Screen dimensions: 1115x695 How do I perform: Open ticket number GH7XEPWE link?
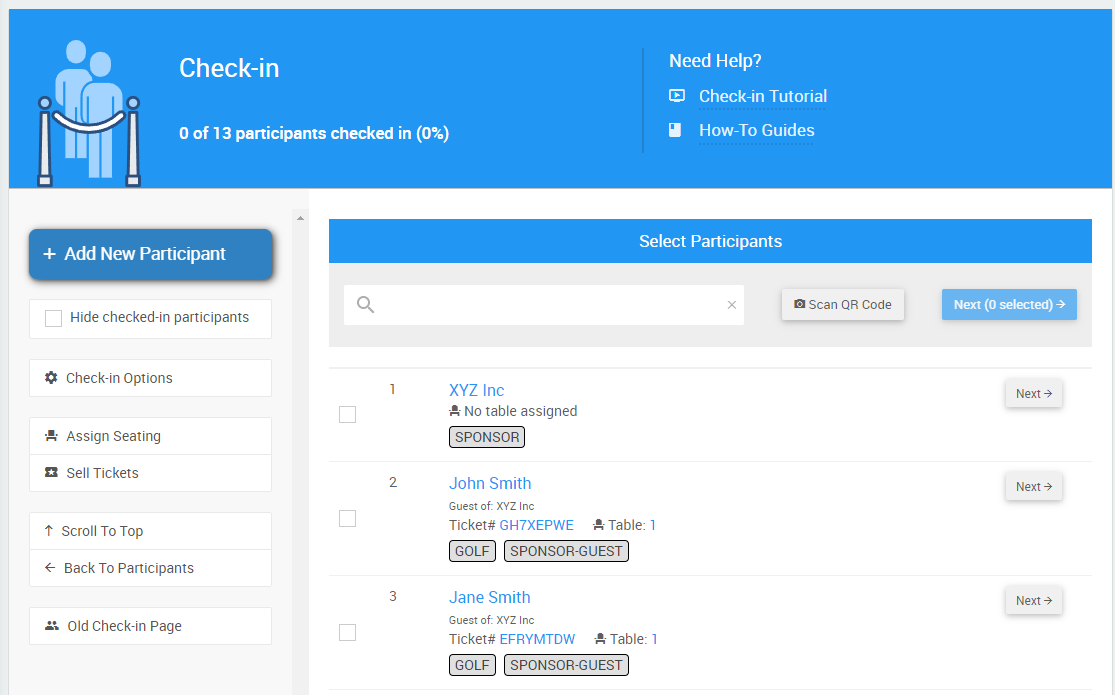(x=536, y=525)
